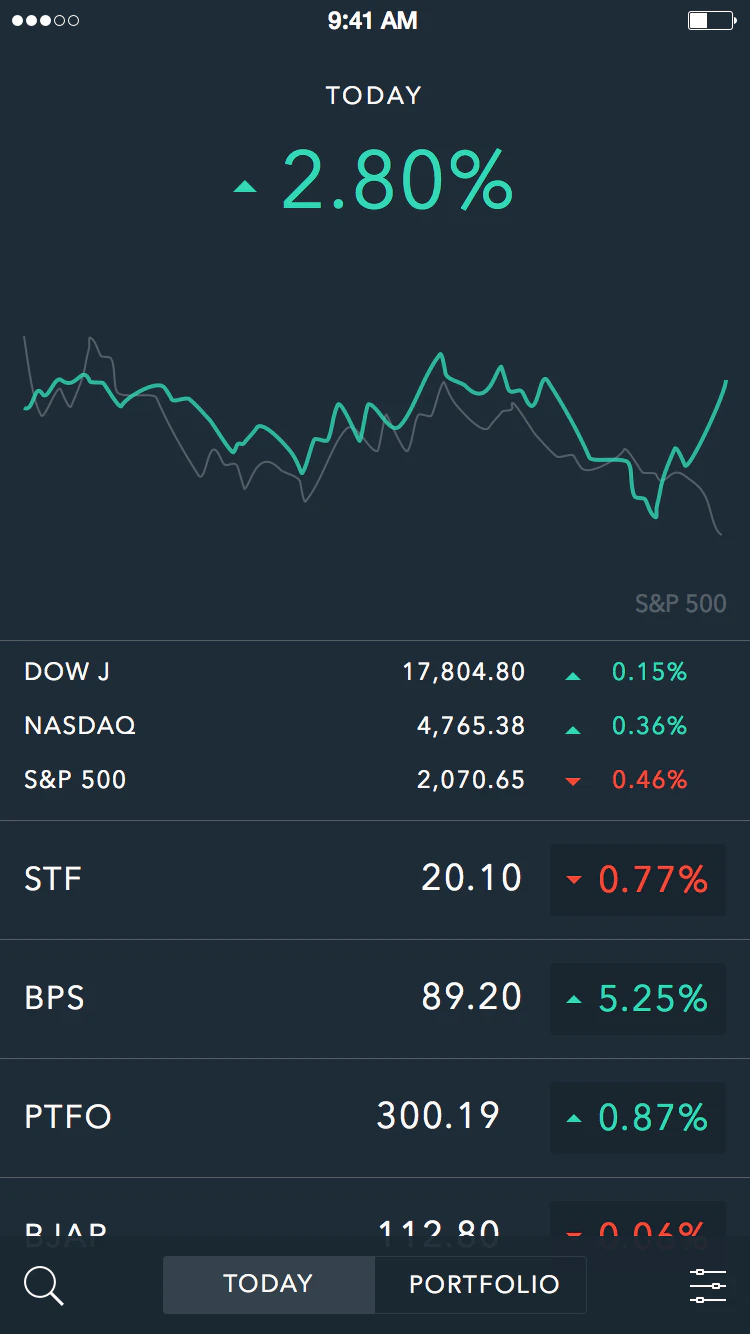Tap the S&P 500 red down arrow

pos(573,782)
